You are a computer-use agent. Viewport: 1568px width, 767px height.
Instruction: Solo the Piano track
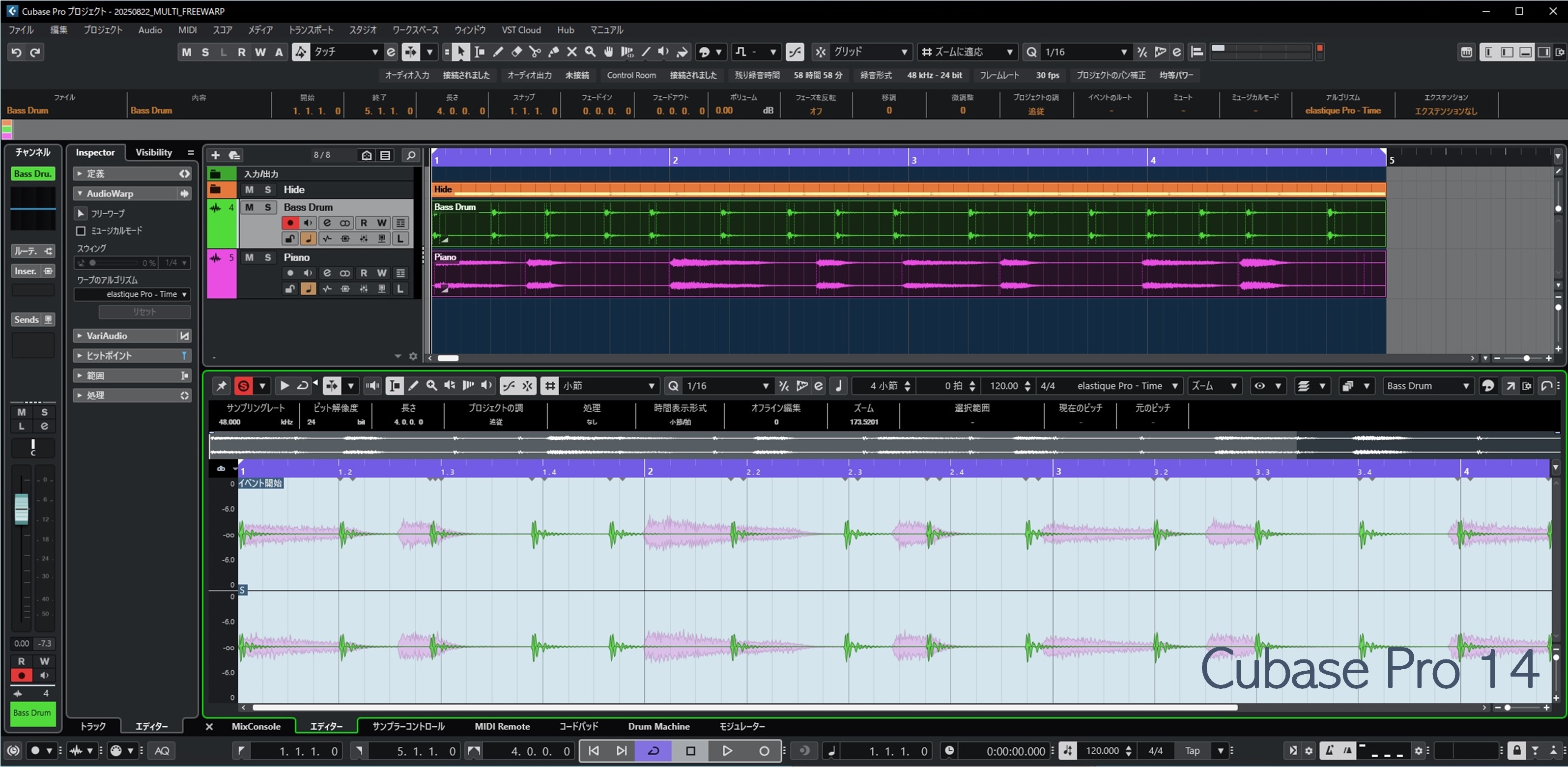click(x=268, y=258)
